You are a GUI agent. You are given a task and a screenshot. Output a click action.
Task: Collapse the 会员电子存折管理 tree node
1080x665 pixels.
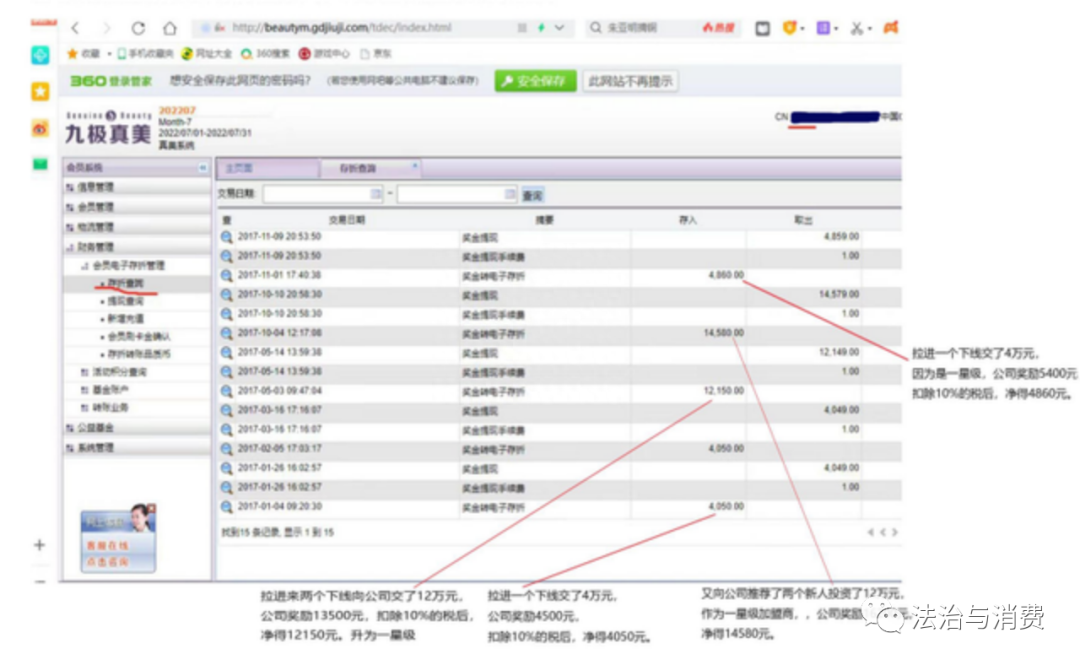(85, 266)
